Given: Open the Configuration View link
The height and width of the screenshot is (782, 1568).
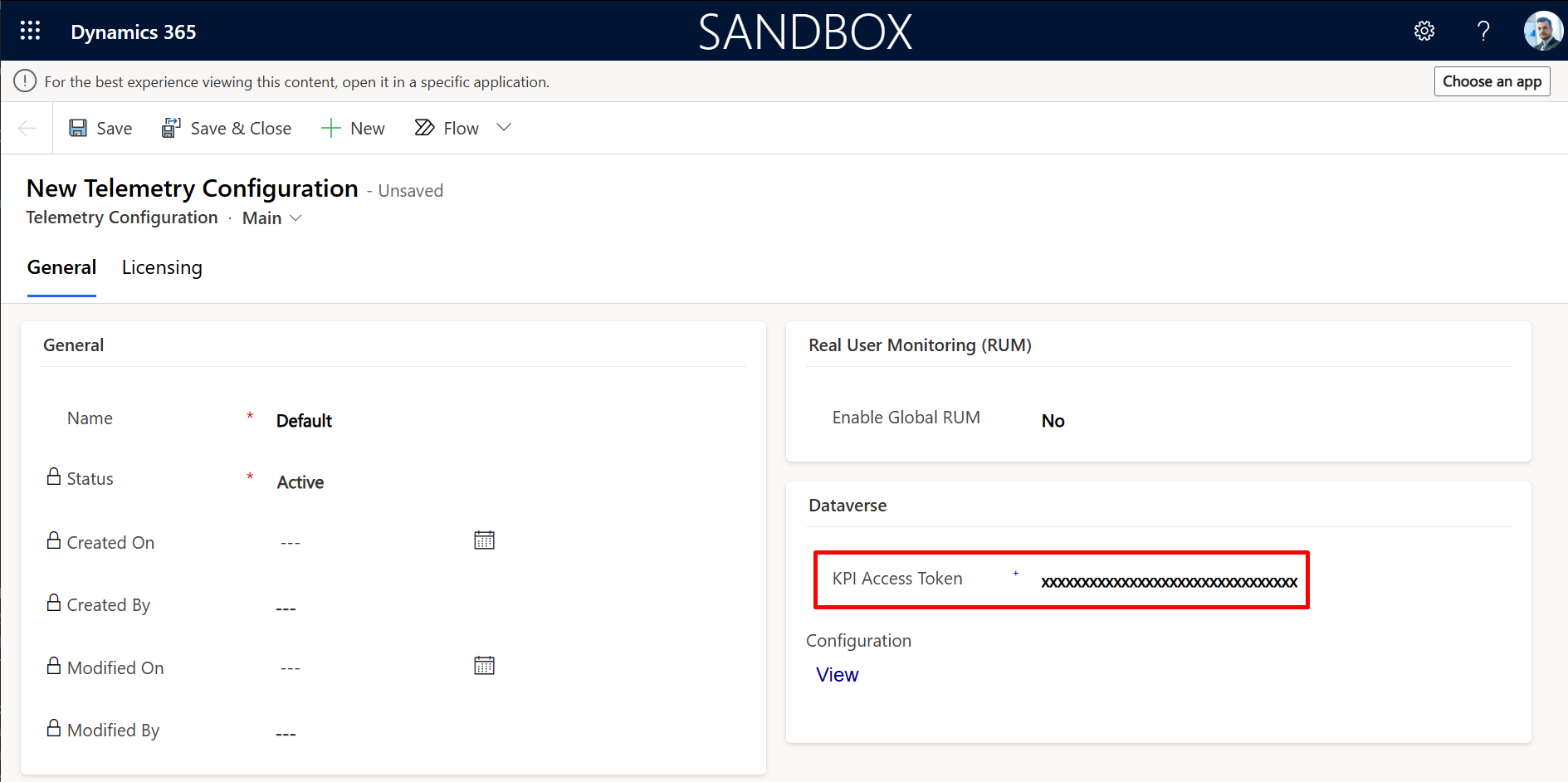Looking at the screenshot, I should coord(837,675).
